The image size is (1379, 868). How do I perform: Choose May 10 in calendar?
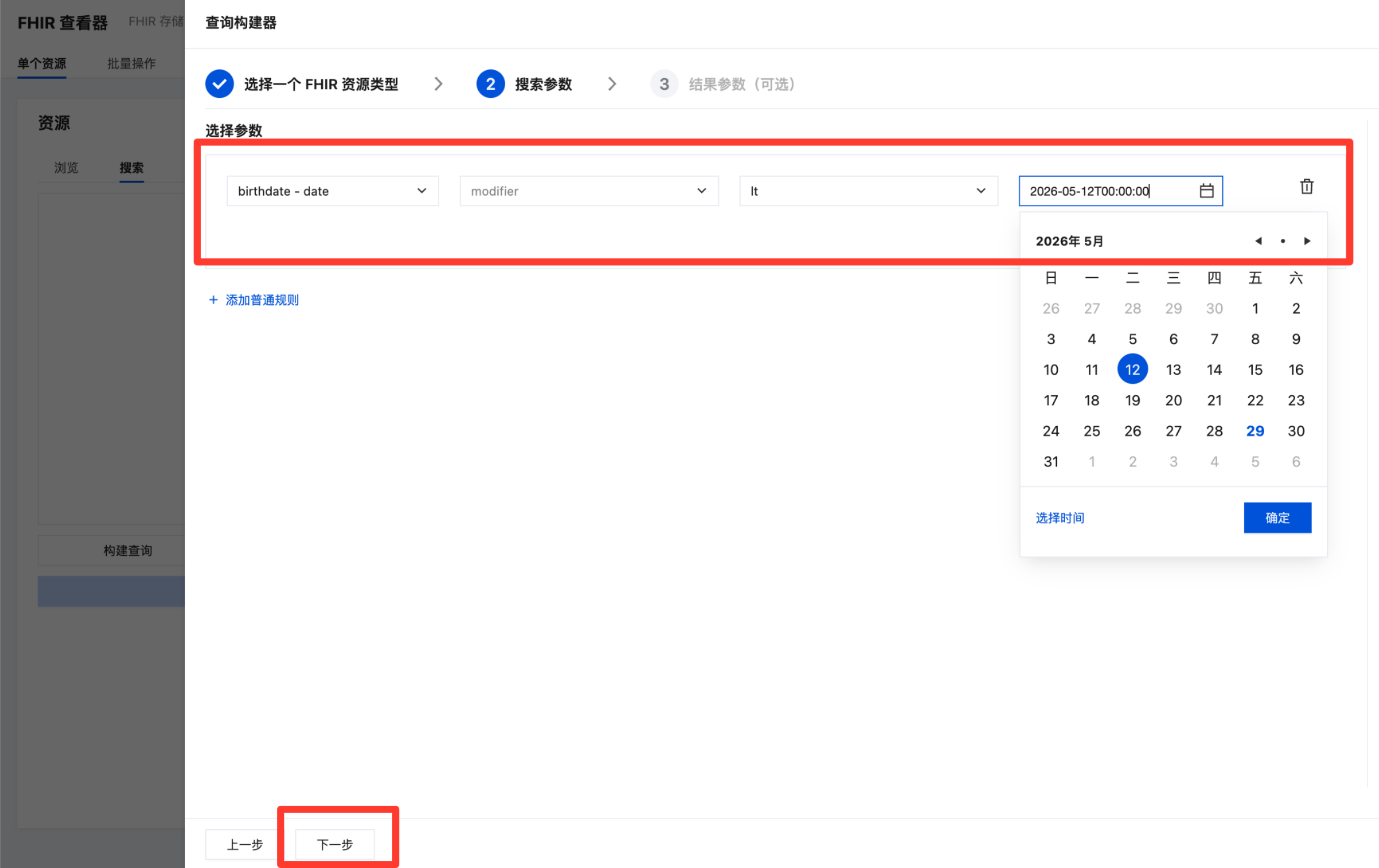tap(1050, 369)
